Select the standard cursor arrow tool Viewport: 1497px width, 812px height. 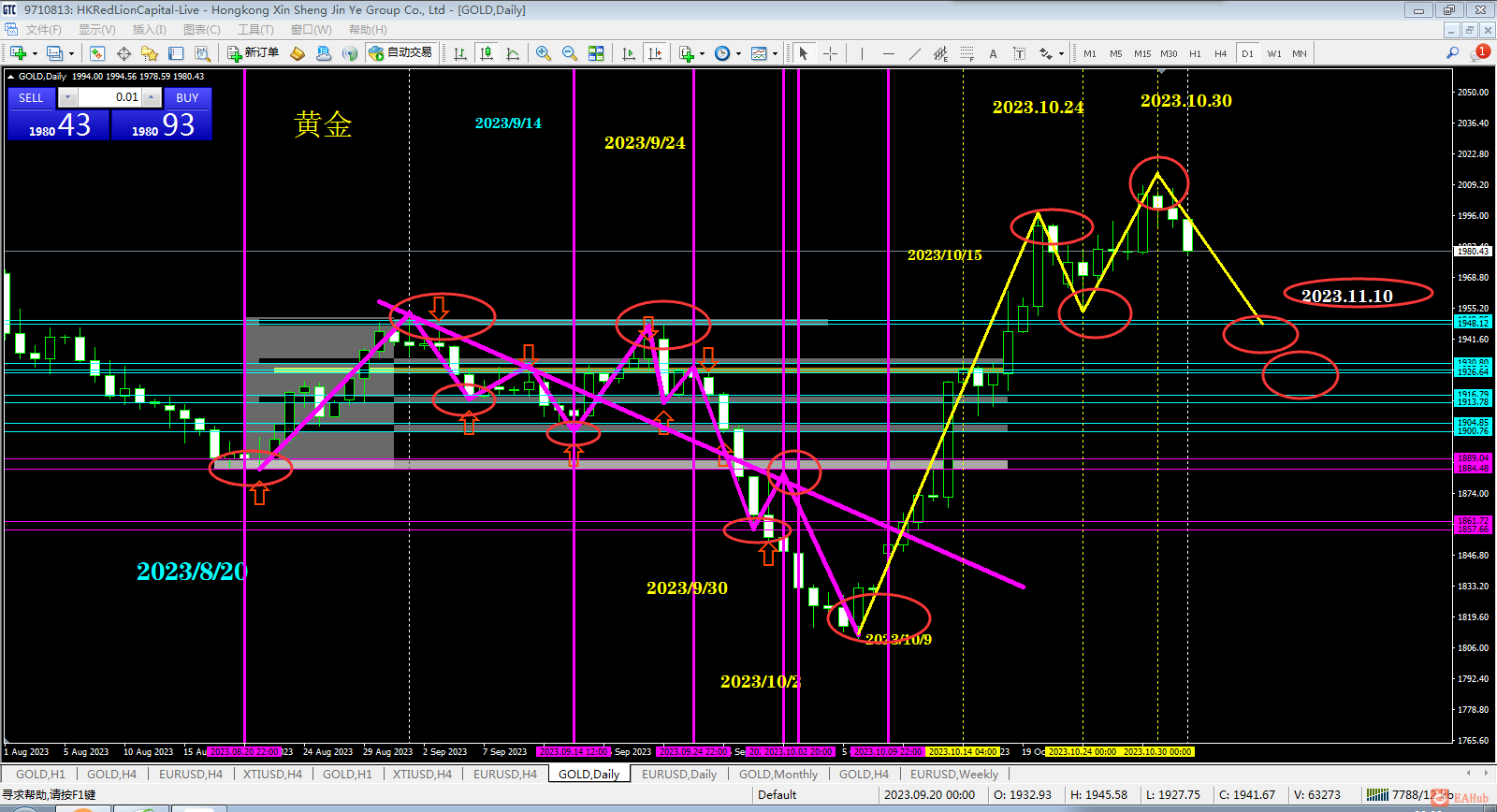[x=804, y=53]
